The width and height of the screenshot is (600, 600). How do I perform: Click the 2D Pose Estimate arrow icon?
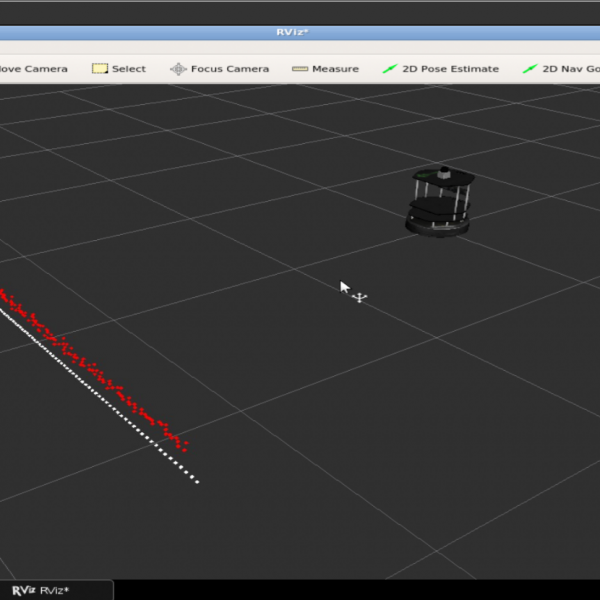(390, 69)
